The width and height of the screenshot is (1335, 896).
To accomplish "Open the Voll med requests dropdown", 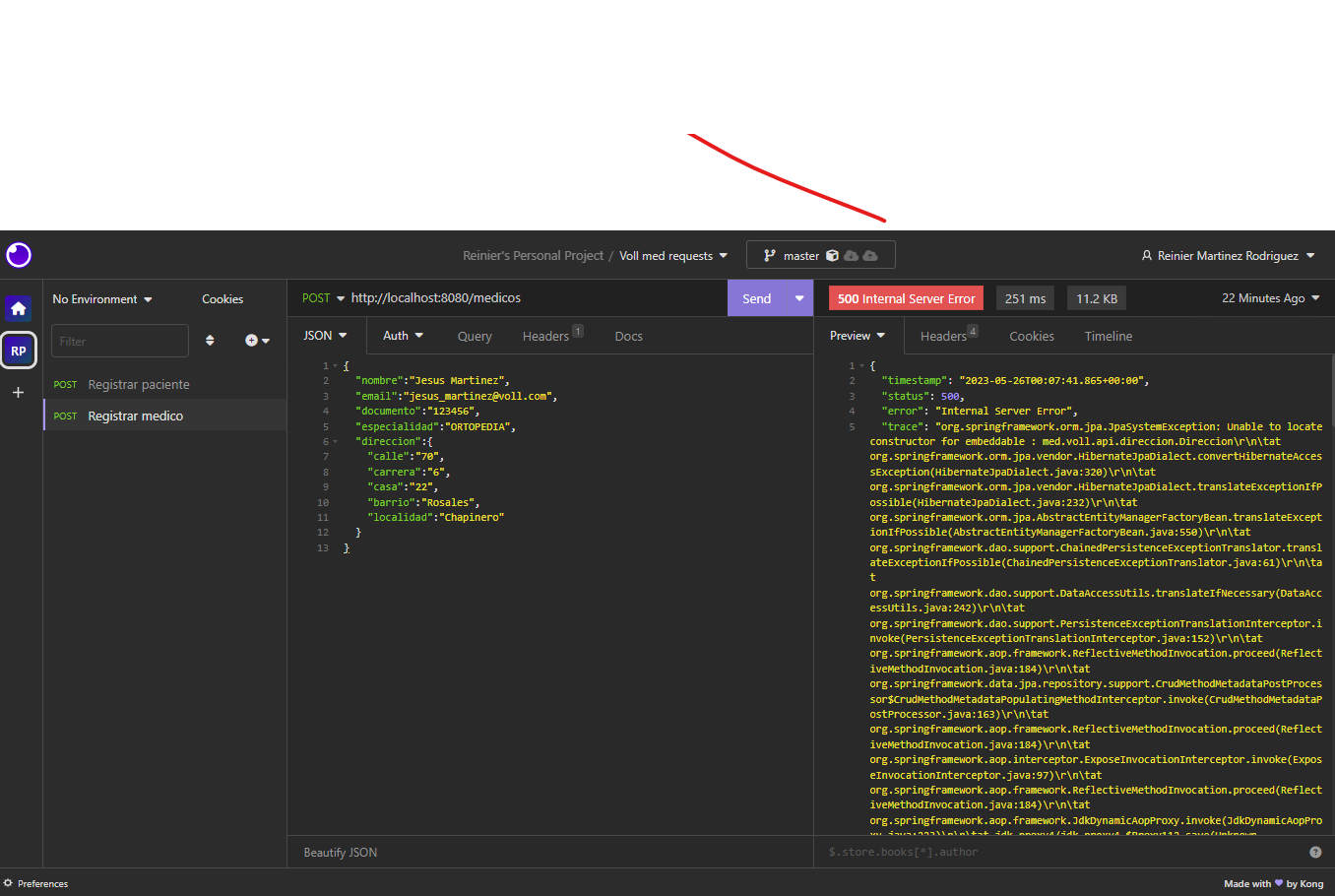I will click(x=673, y=256).
